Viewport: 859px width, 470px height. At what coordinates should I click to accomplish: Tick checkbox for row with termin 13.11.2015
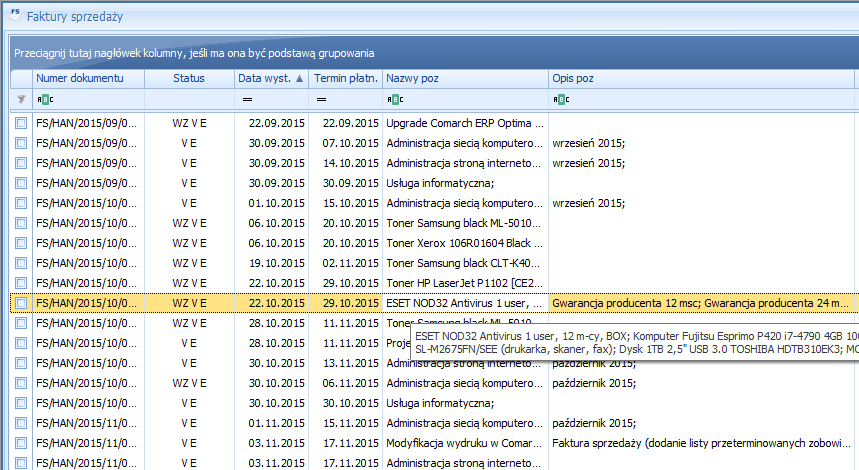pos(21,363)
